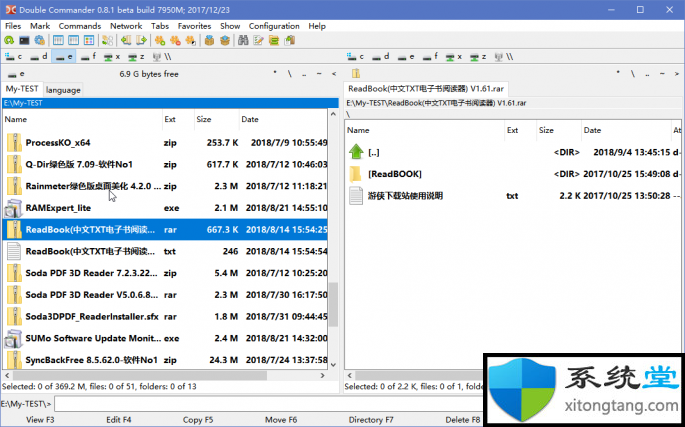Open Search with the binoculars icon
This screenshot has height=427, width=685.
[x=243, y=41]
